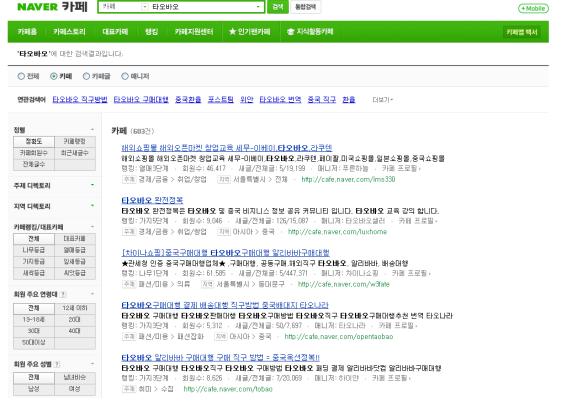Open help icon beside 회원 주요 성별

point(57,364)
